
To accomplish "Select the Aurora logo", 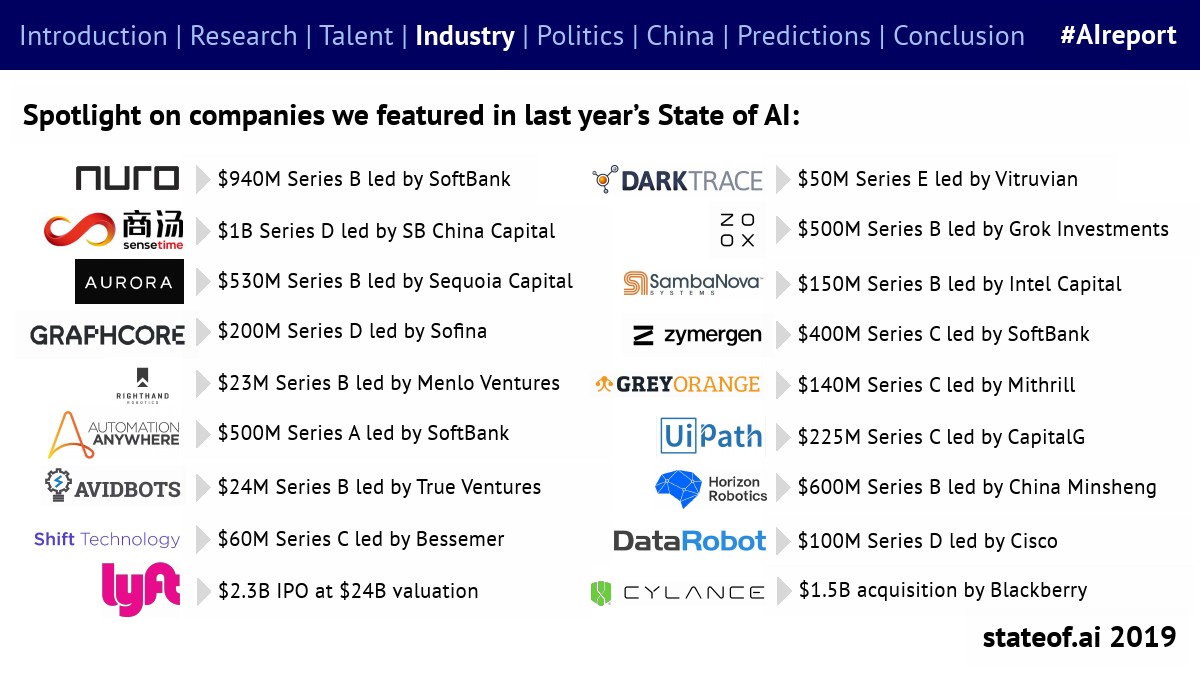I will [x=129, y=282].
